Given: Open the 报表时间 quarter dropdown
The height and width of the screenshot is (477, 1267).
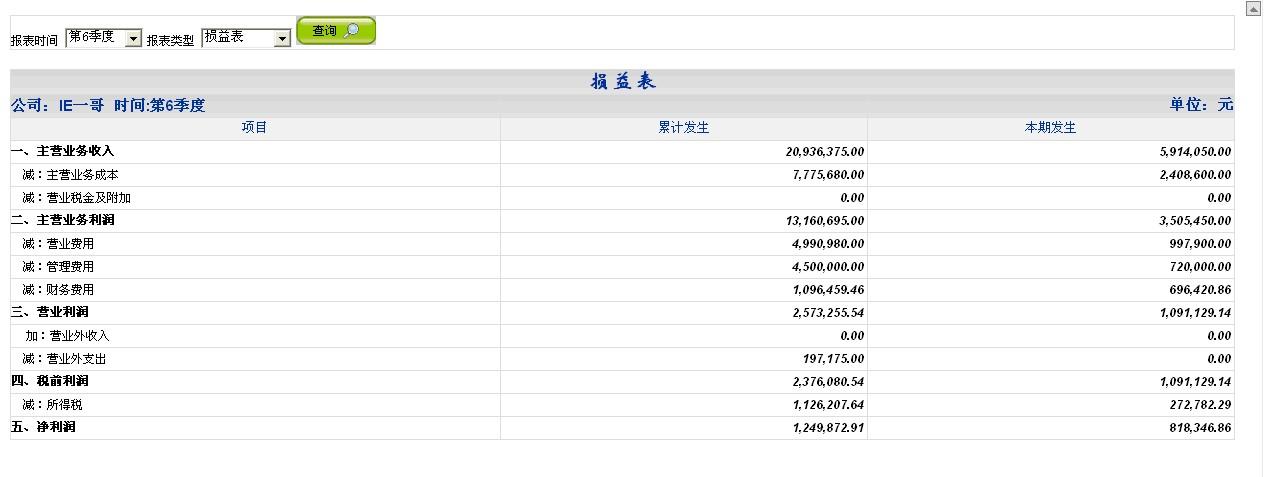Looking at the screenshot, I should coord(104,38).
